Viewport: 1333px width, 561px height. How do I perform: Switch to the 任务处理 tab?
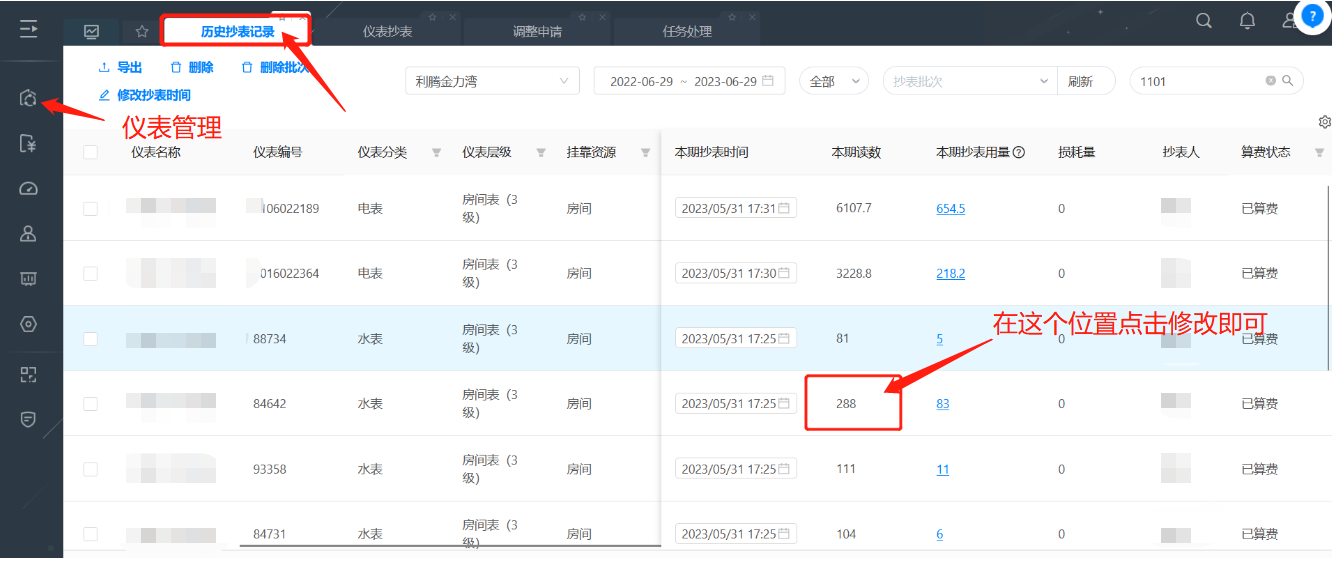tap(687, 31)
